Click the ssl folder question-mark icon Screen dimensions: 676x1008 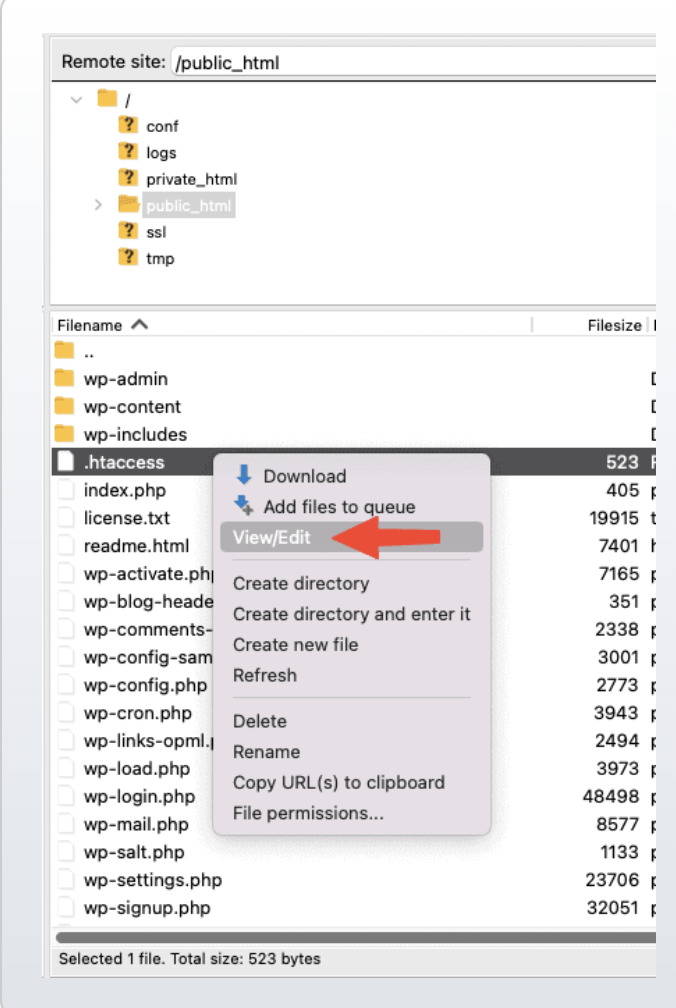(129, 230)
